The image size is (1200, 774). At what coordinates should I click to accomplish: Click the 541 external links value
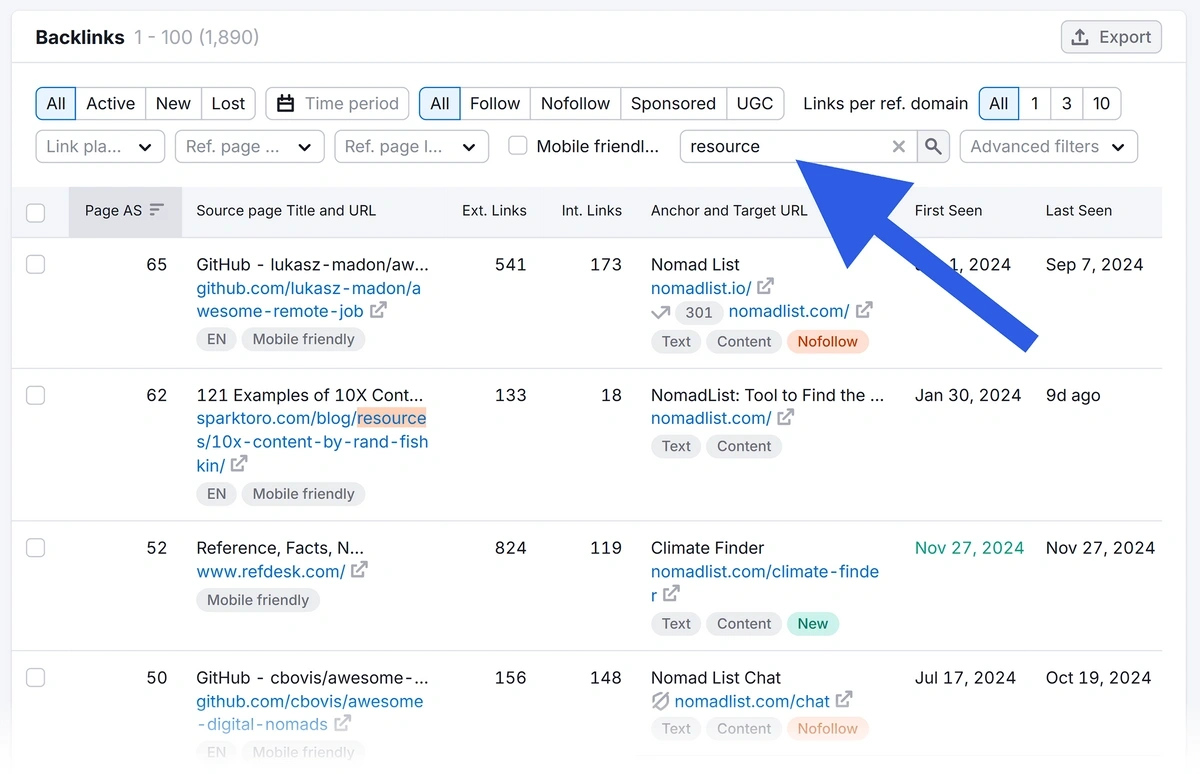pos(510,265)
